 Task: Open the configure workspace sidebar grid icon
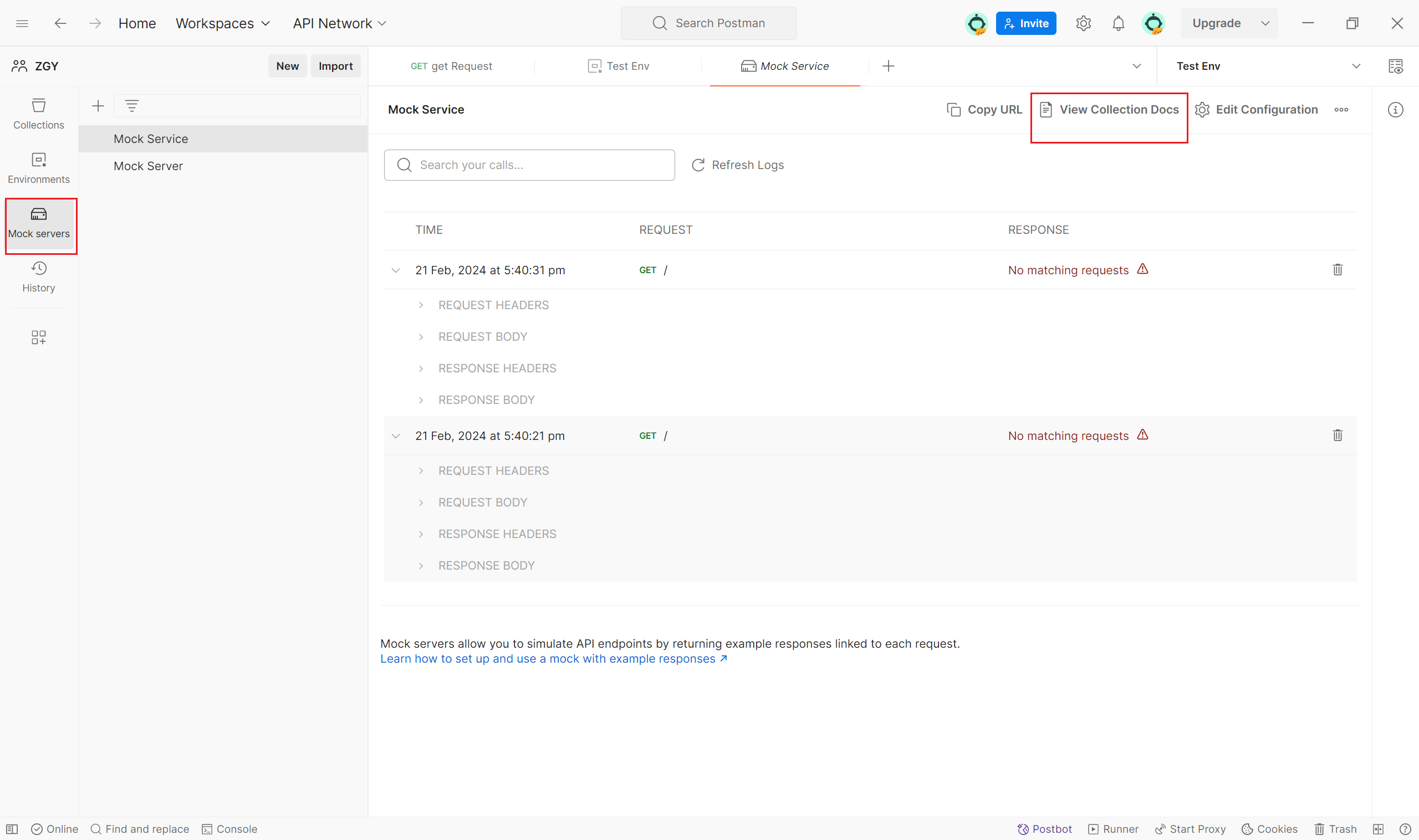pos(38,337)
